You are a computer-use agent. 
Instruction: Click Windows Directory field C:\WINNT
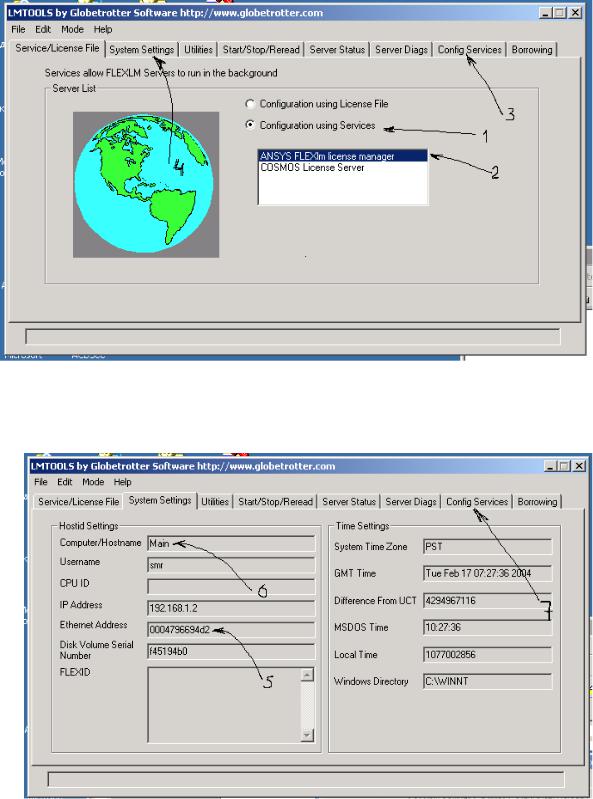pyautogui.click(x=488, y=681)
